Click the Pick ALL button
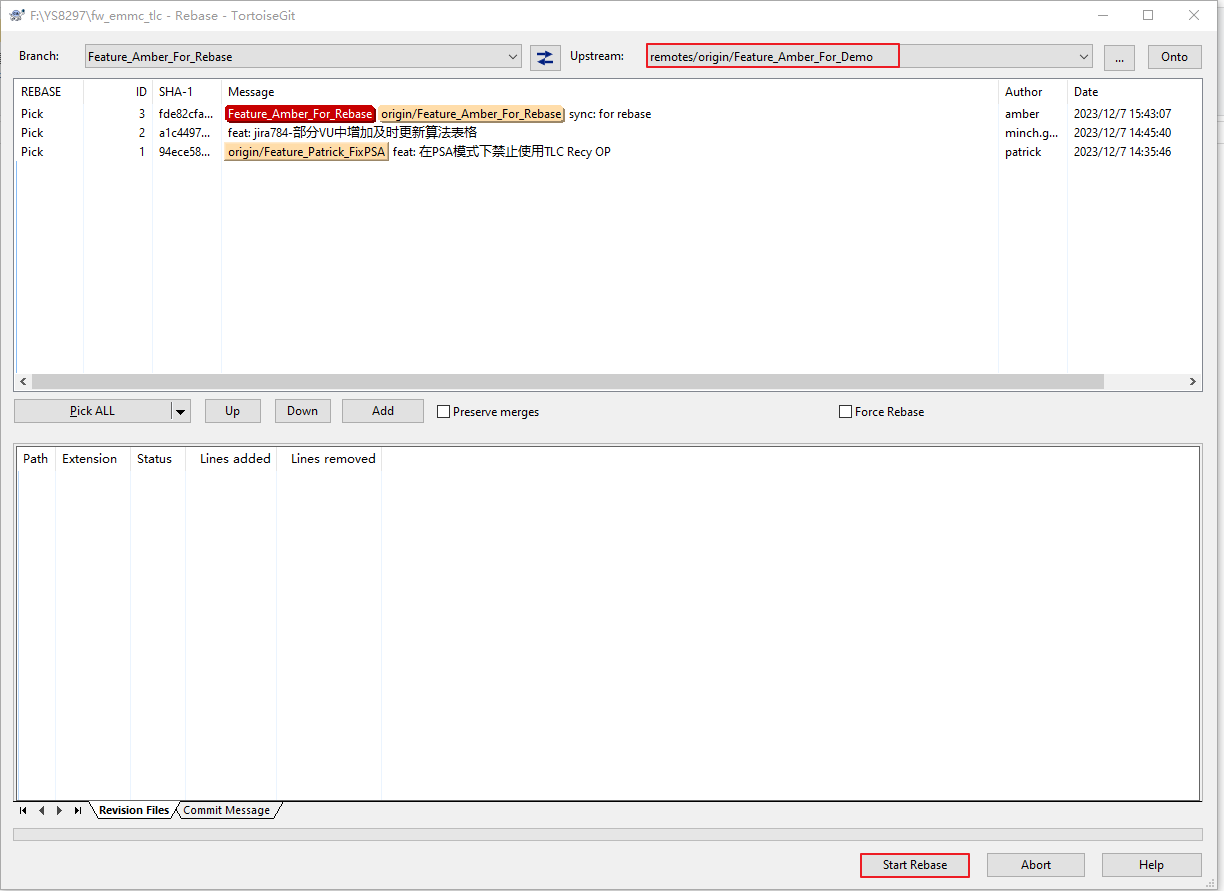Screen dimensions: 1224x891 pos(92,411)
